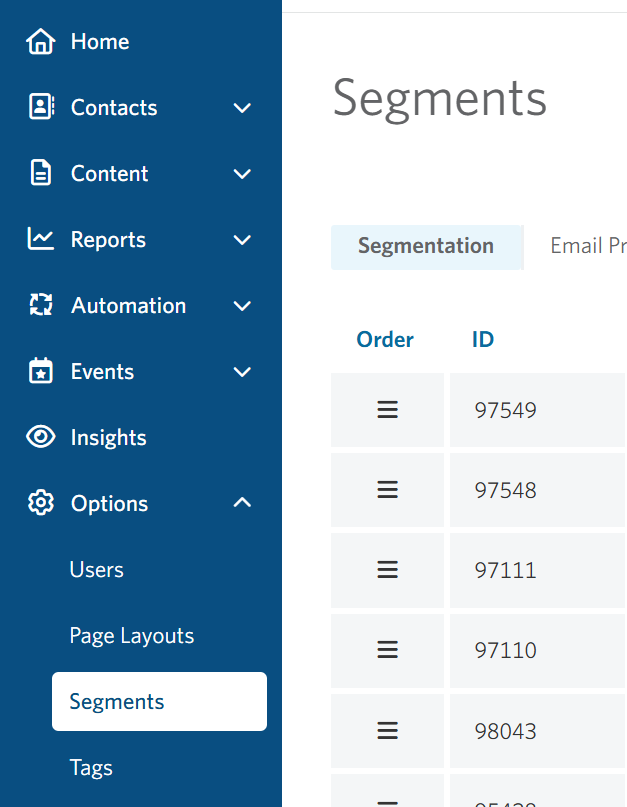Screen dimensions: 627x807
Task: Open Page Layouts under Options
Action: (132, 636)
